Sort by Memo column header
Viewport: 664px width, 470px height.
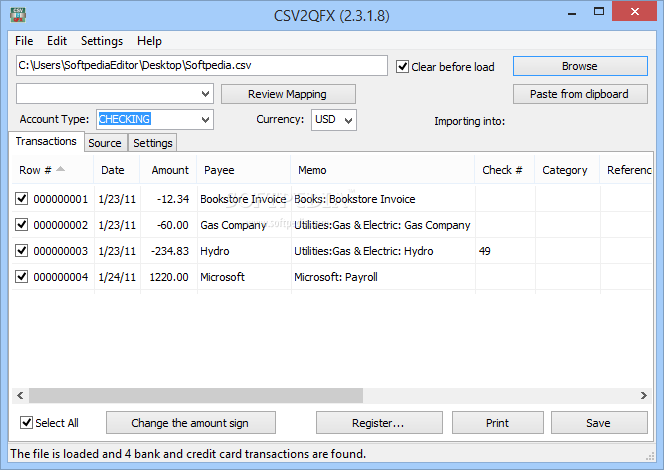[383, 170]
